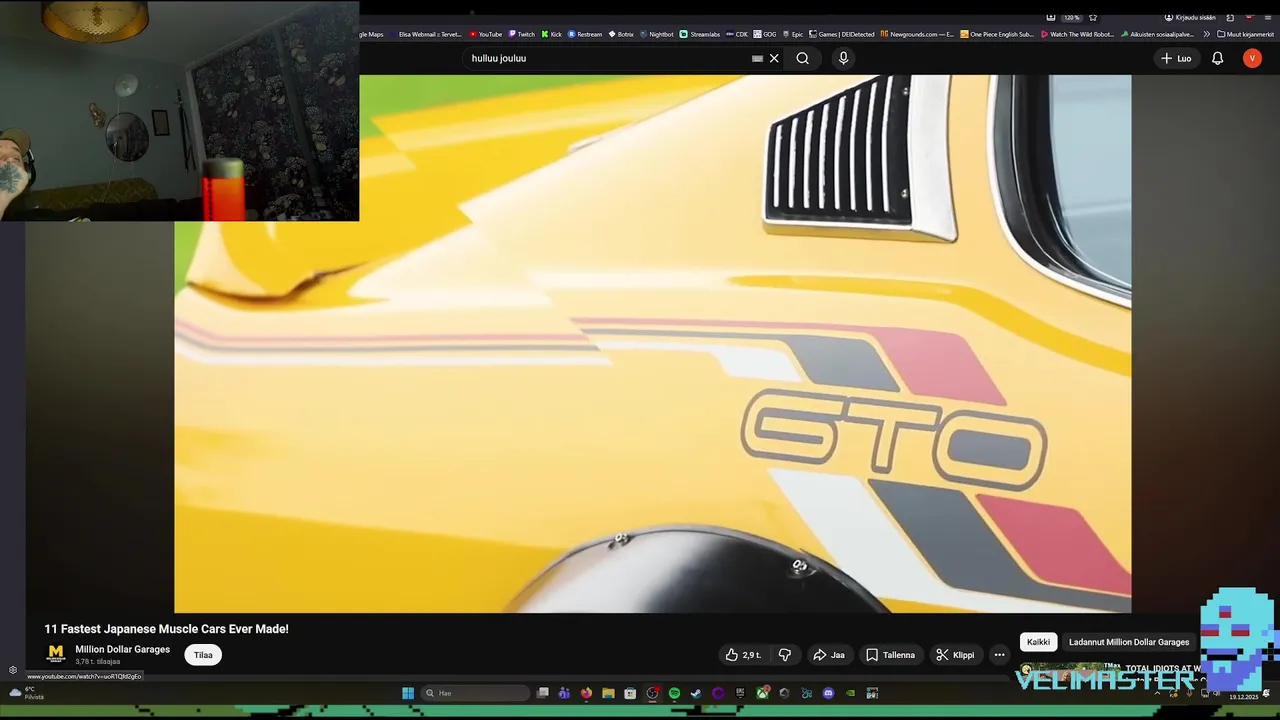Click Kirjaudu sisään in browser toolbar
The image size is (1280, 720).
pyautogui.click(x=1190, y=17)
